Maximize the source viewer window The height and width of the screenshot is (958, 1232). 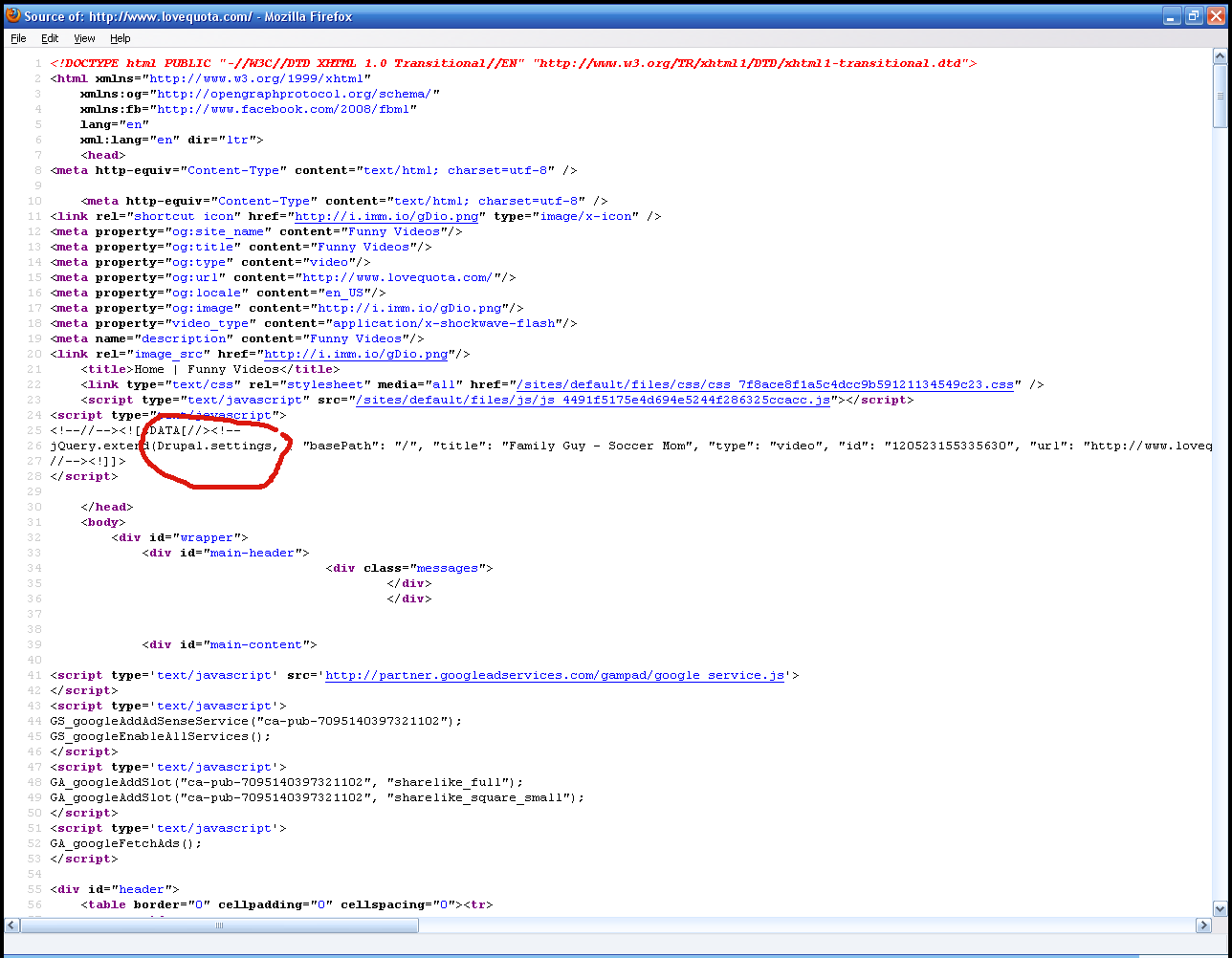[1194, 16]
